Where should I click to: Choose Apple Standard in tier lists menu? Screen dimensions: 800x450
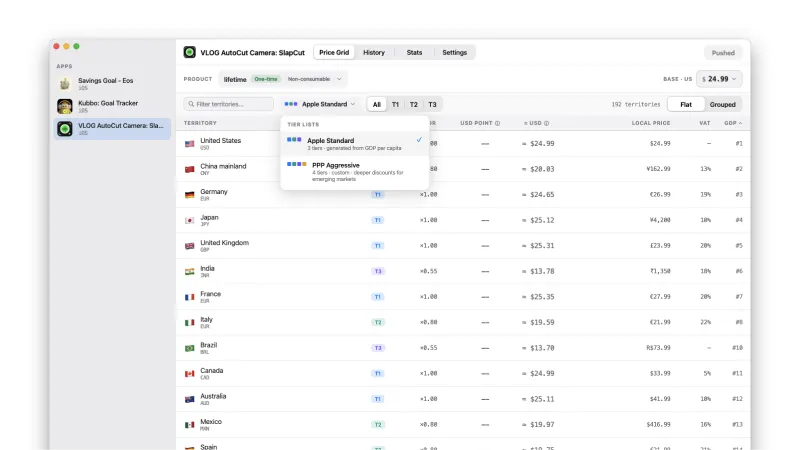pos(355,144)
